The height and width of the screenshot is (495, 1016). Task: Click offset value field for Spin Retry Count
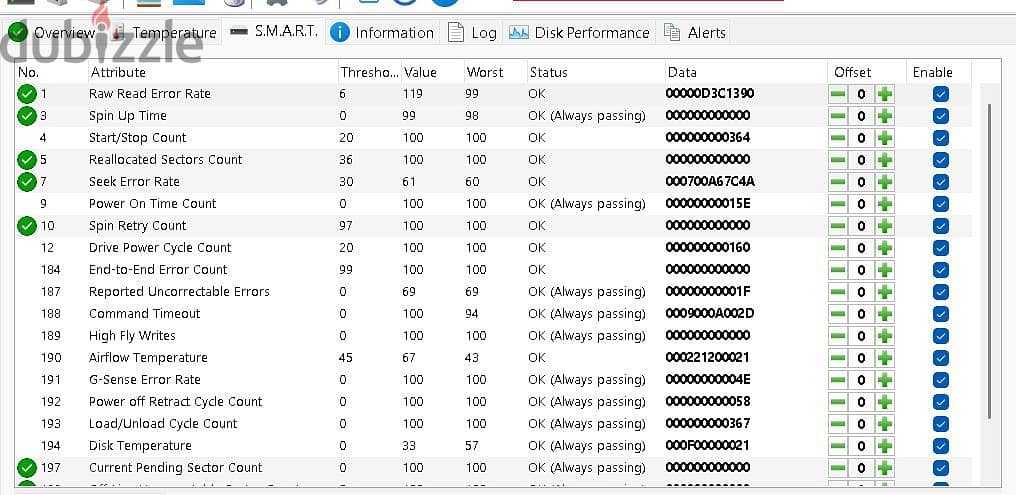(861, 226)
